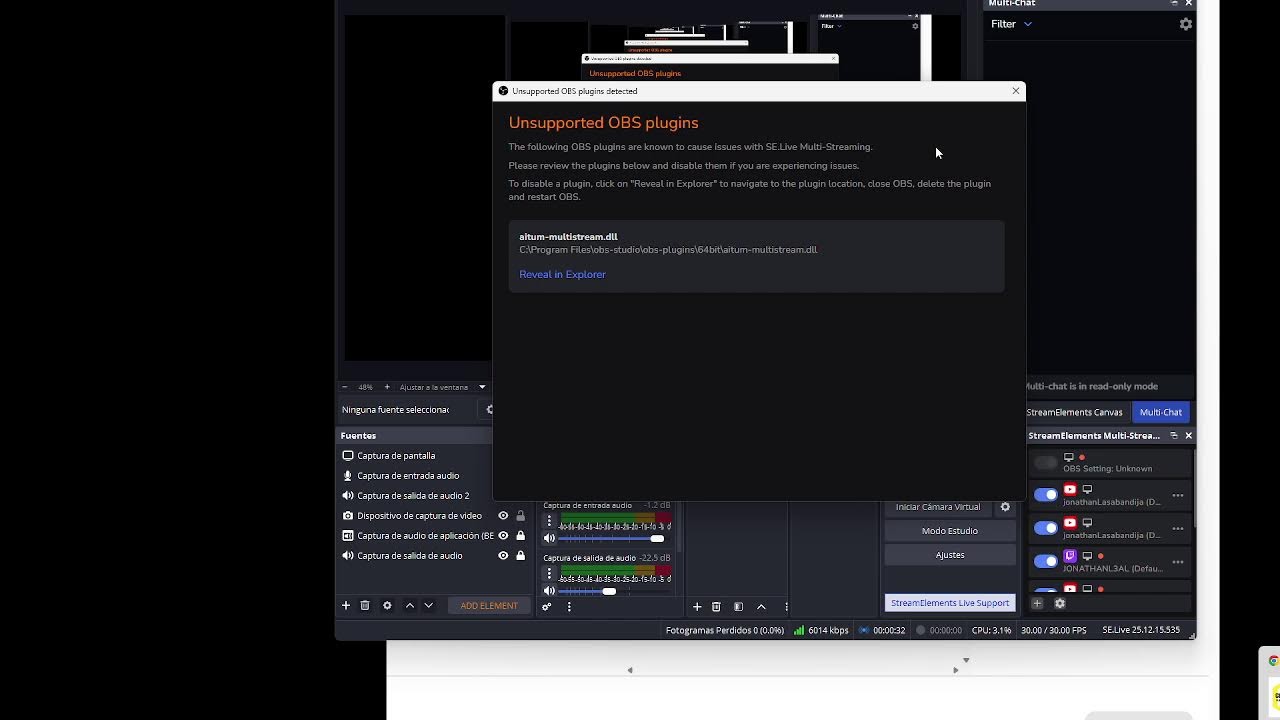Click ADD ELEMENT button

[489, 606]
